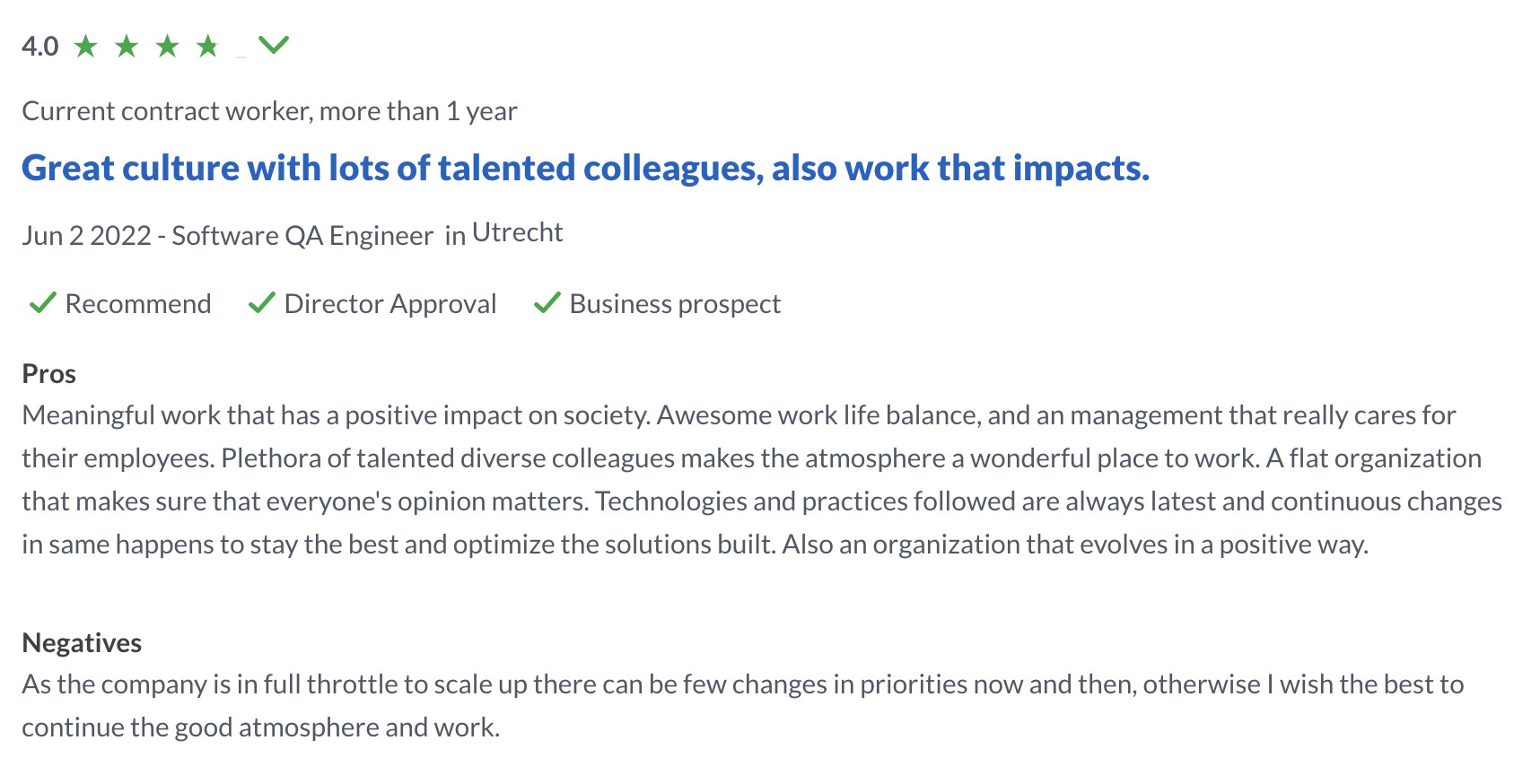Click the Negatives paragraph about scaling up
Screen dimensions: 1540x784
[743, 706]
